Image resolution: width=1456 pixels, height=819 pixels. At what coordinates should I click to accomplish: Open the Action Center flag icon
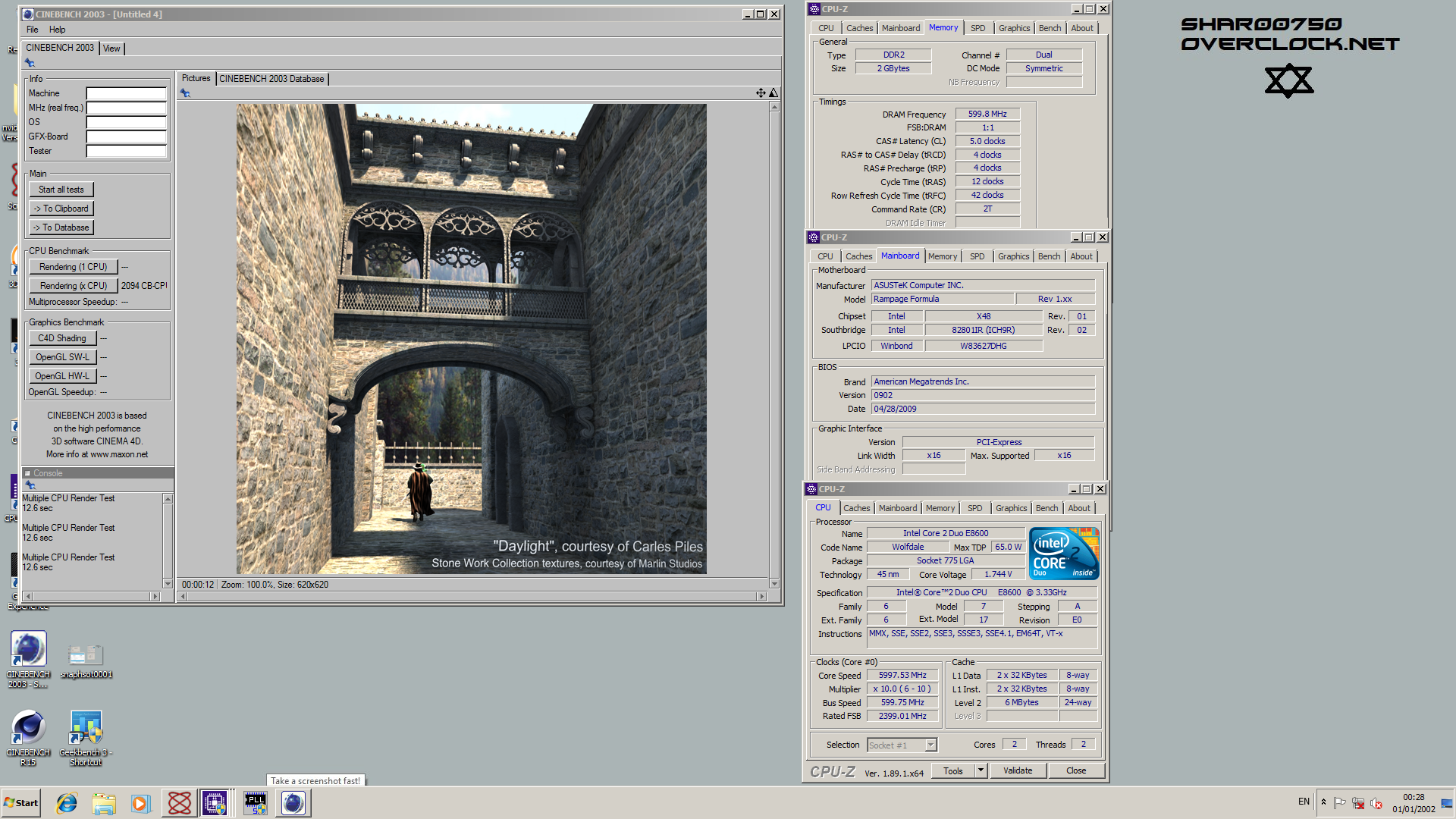click(x=1340, y=802)
